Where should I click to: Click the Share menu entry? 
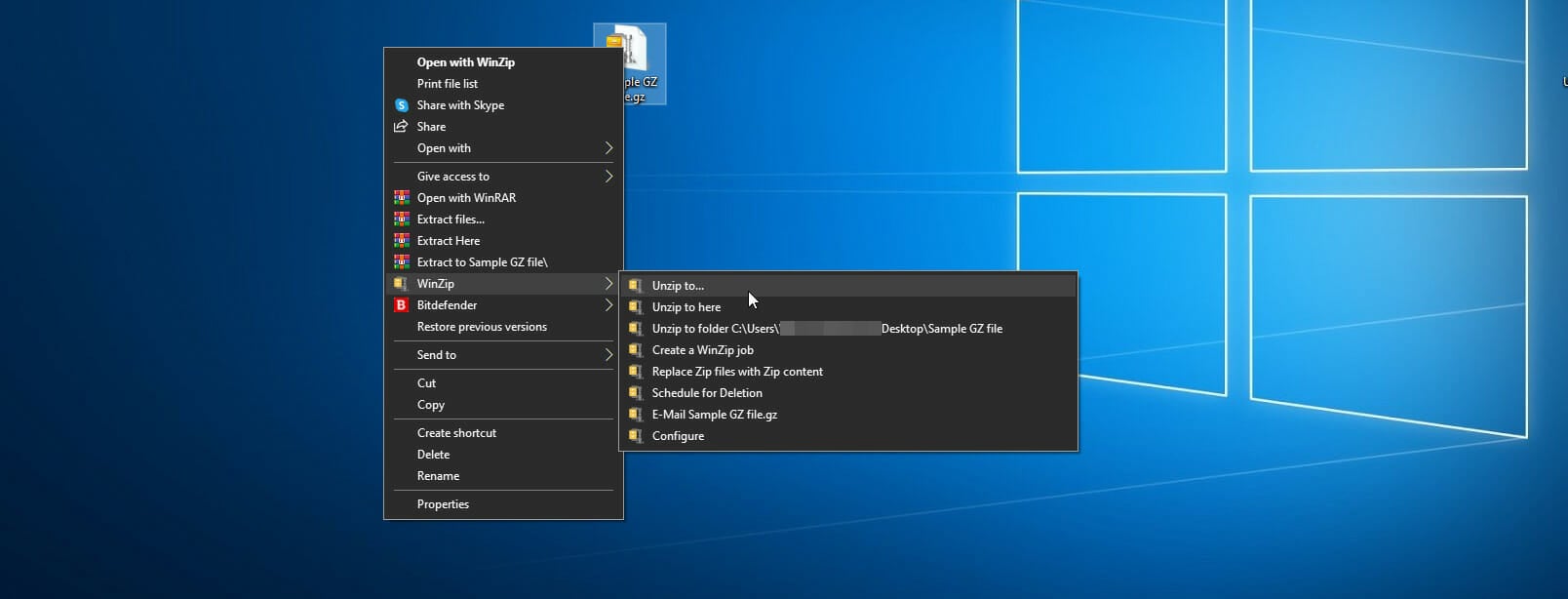503,127
